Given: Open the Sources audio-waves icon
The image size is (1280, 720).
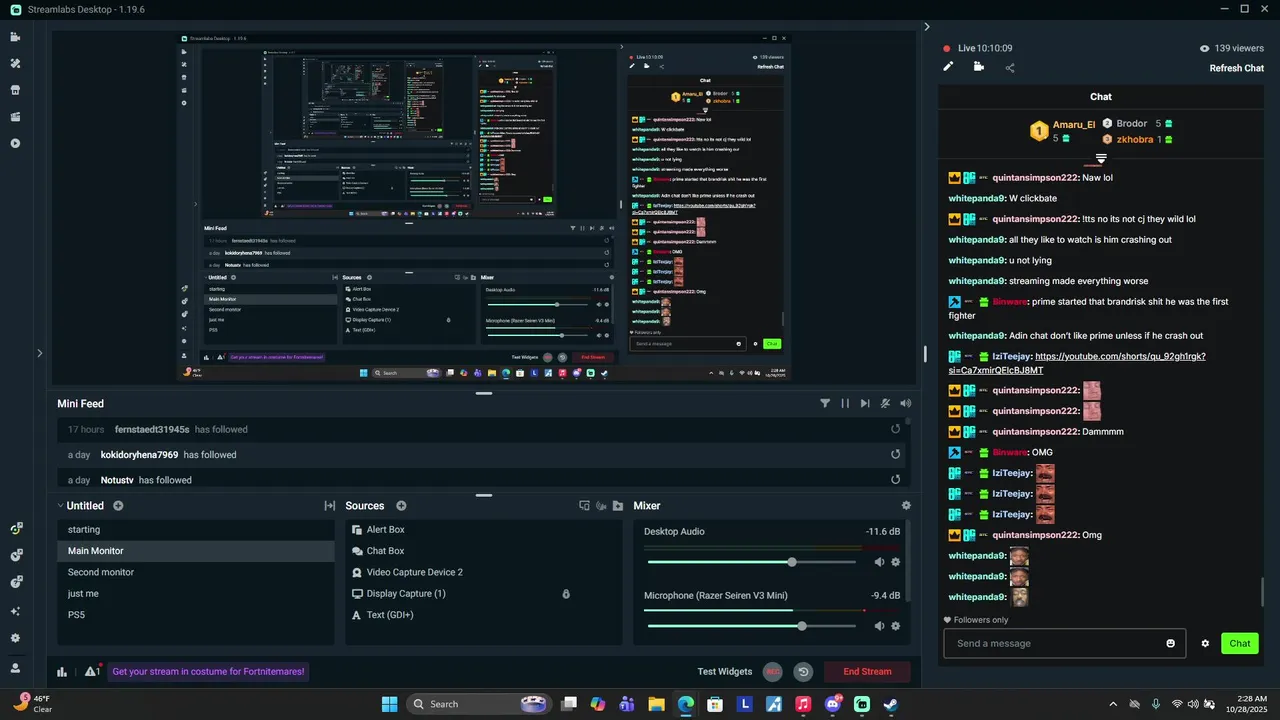Looking at the screenshot, I should 601,506.
